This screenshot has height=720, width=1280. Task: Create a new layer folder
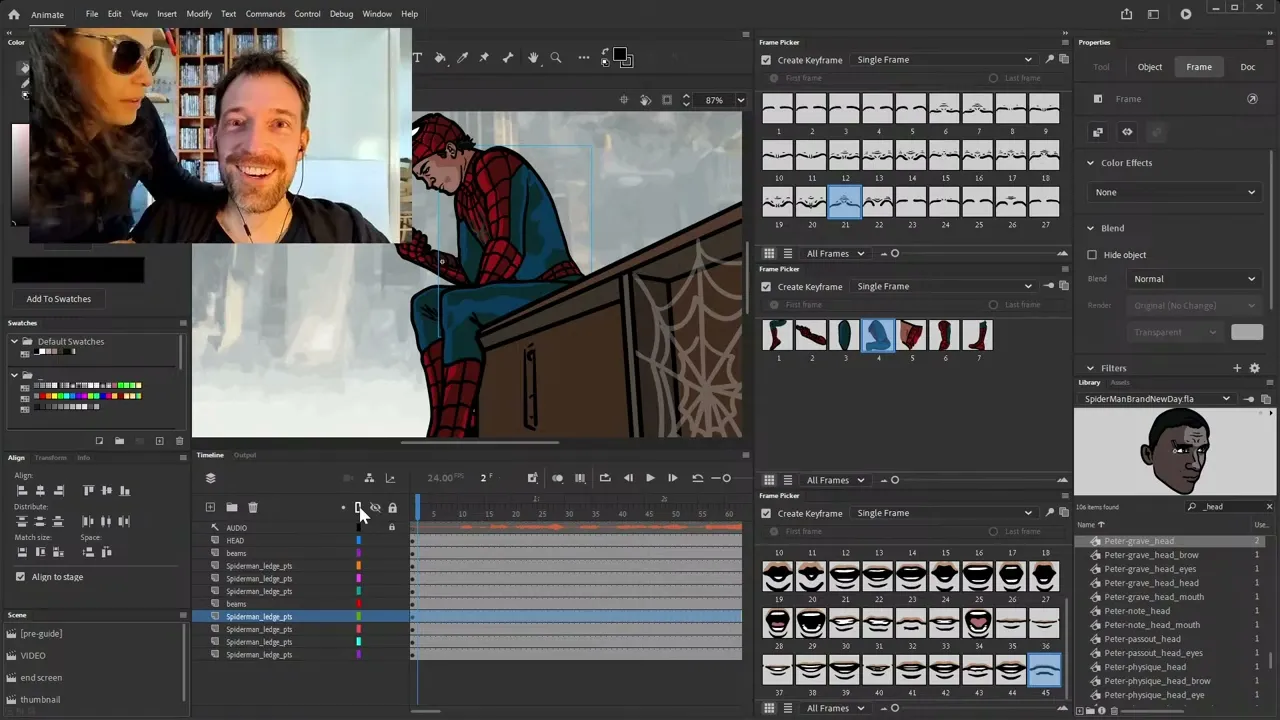click(231, 508)
